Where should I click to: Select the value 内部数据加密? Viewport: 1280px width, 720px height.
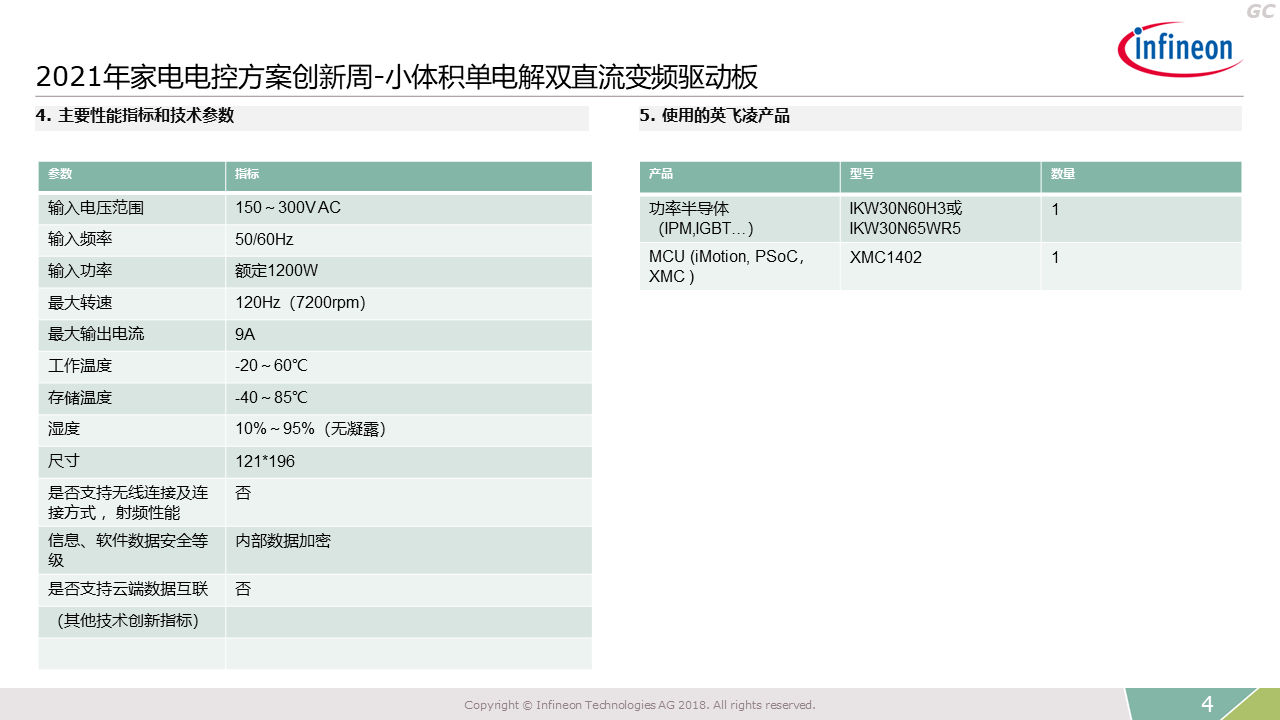coord(283,542)
